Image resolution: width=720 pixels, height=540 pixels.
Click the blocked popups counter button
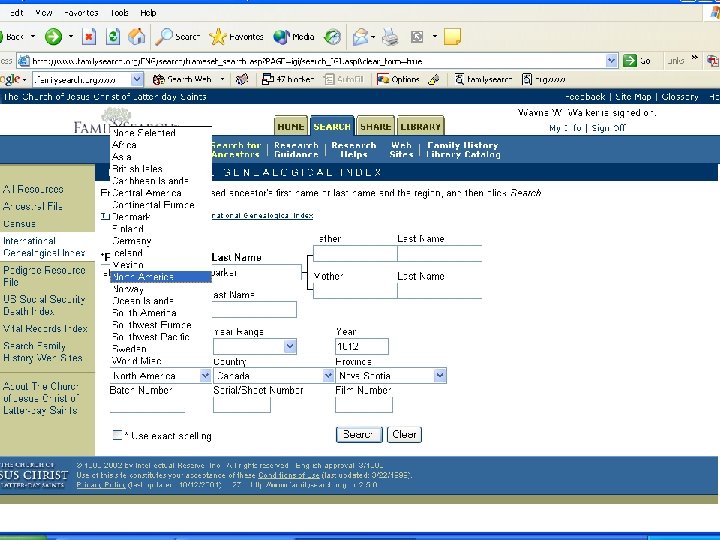[x=288, y=79]
